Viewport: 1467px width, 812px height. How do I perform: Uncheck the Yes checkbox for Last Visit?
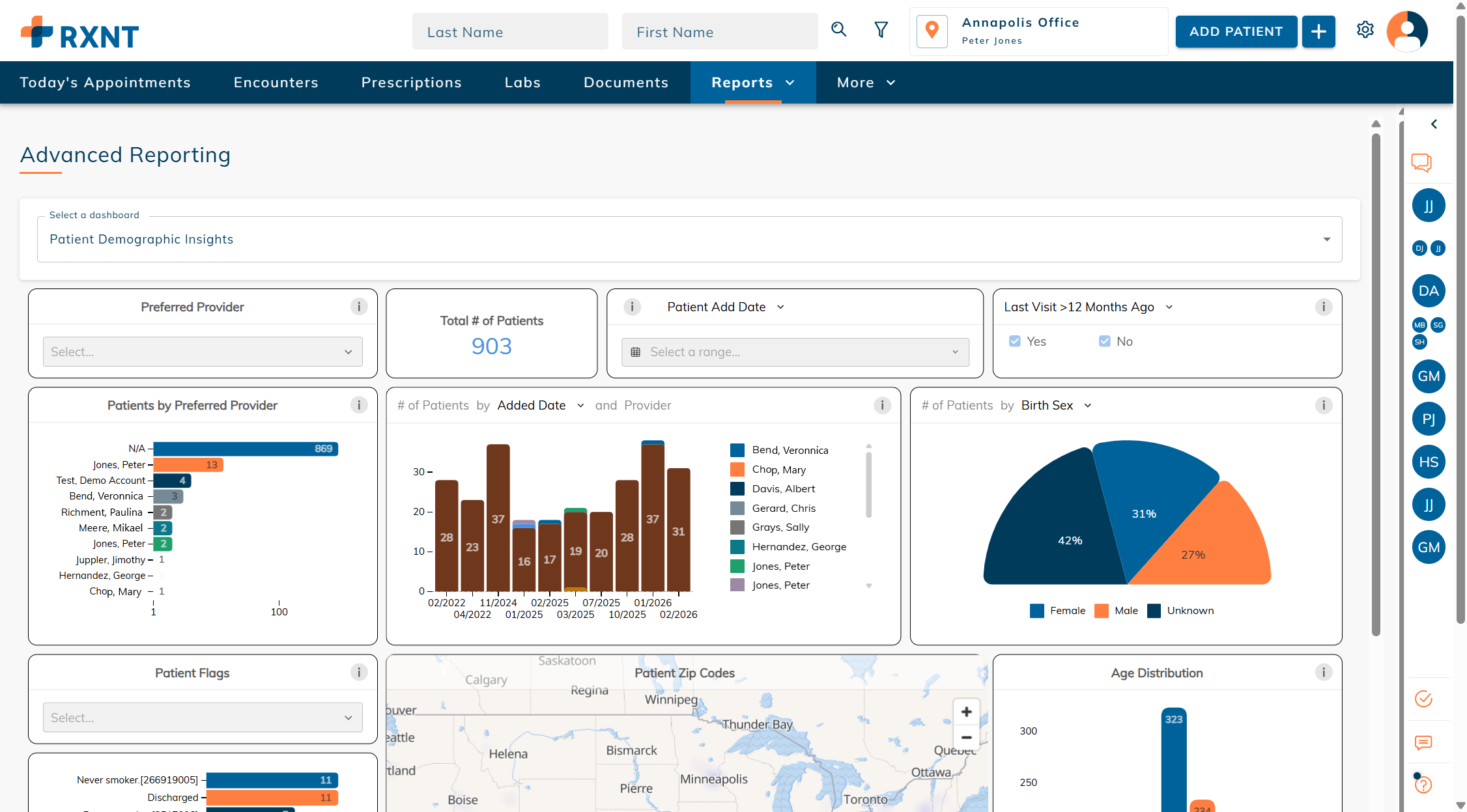tap(1014, 341)
